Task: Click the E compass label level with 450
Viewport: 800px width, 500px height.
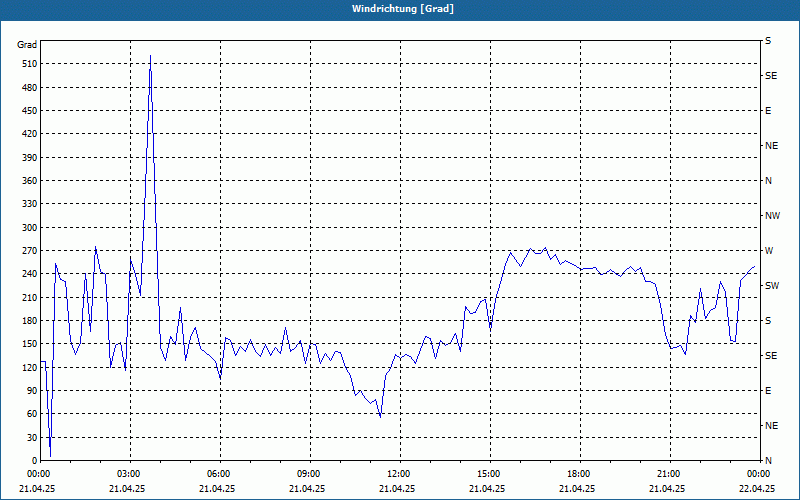Action: pyautogui.click(x=768, y=111)
